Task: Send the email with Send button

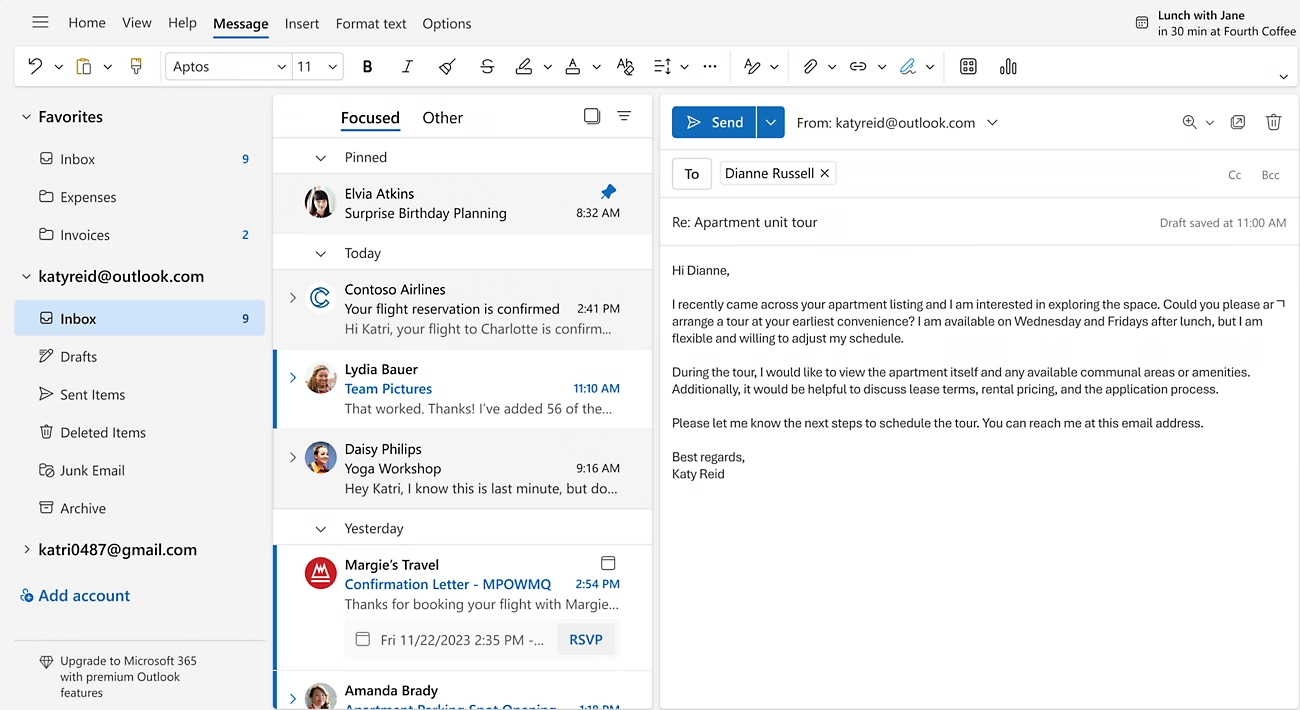Action: 714,122
